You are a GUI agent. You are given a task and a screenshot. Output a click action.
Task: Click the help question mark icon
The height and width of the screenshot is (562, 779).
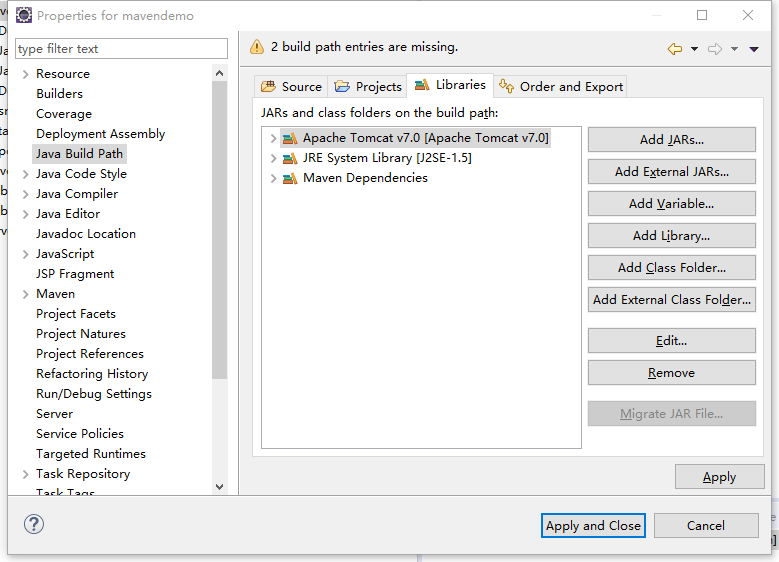coord(34,524)
